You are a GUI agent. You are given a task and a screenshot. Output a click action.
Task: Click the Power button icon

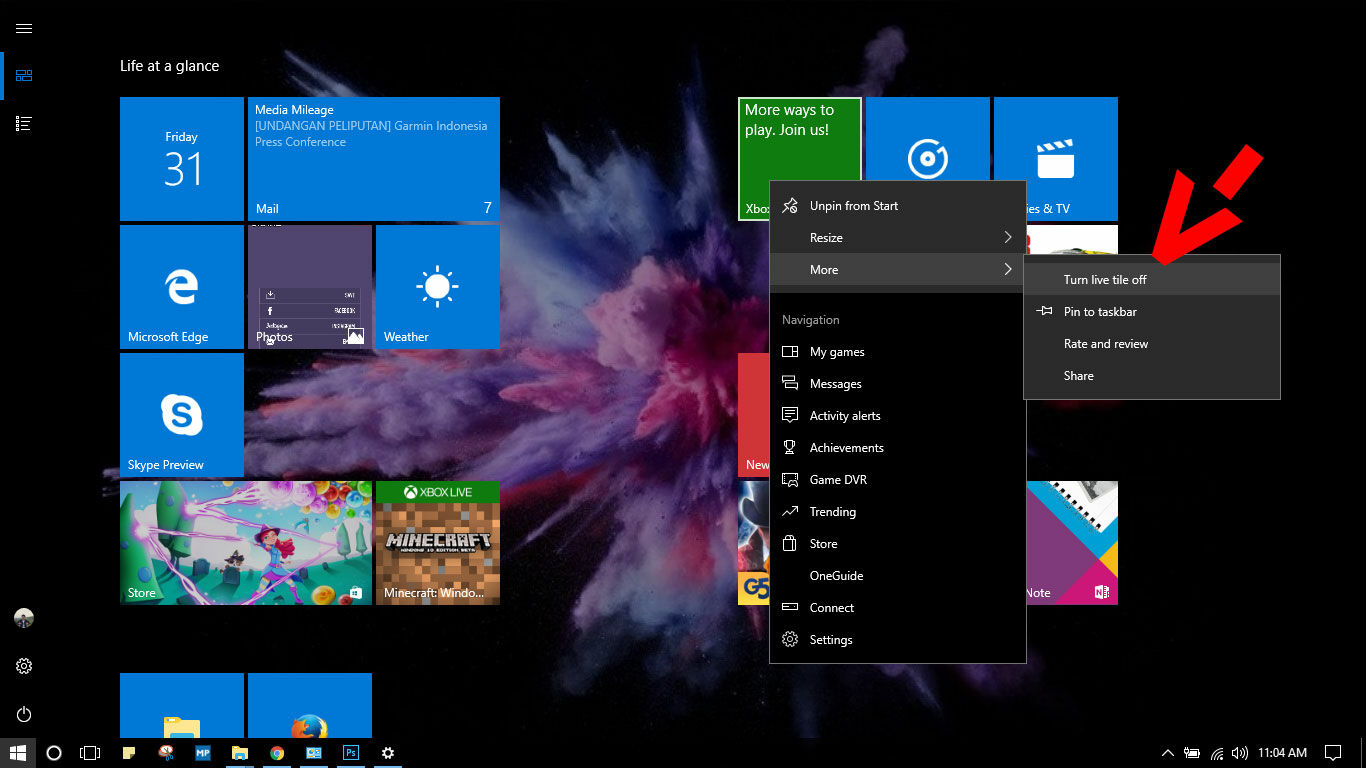point(24,714)
